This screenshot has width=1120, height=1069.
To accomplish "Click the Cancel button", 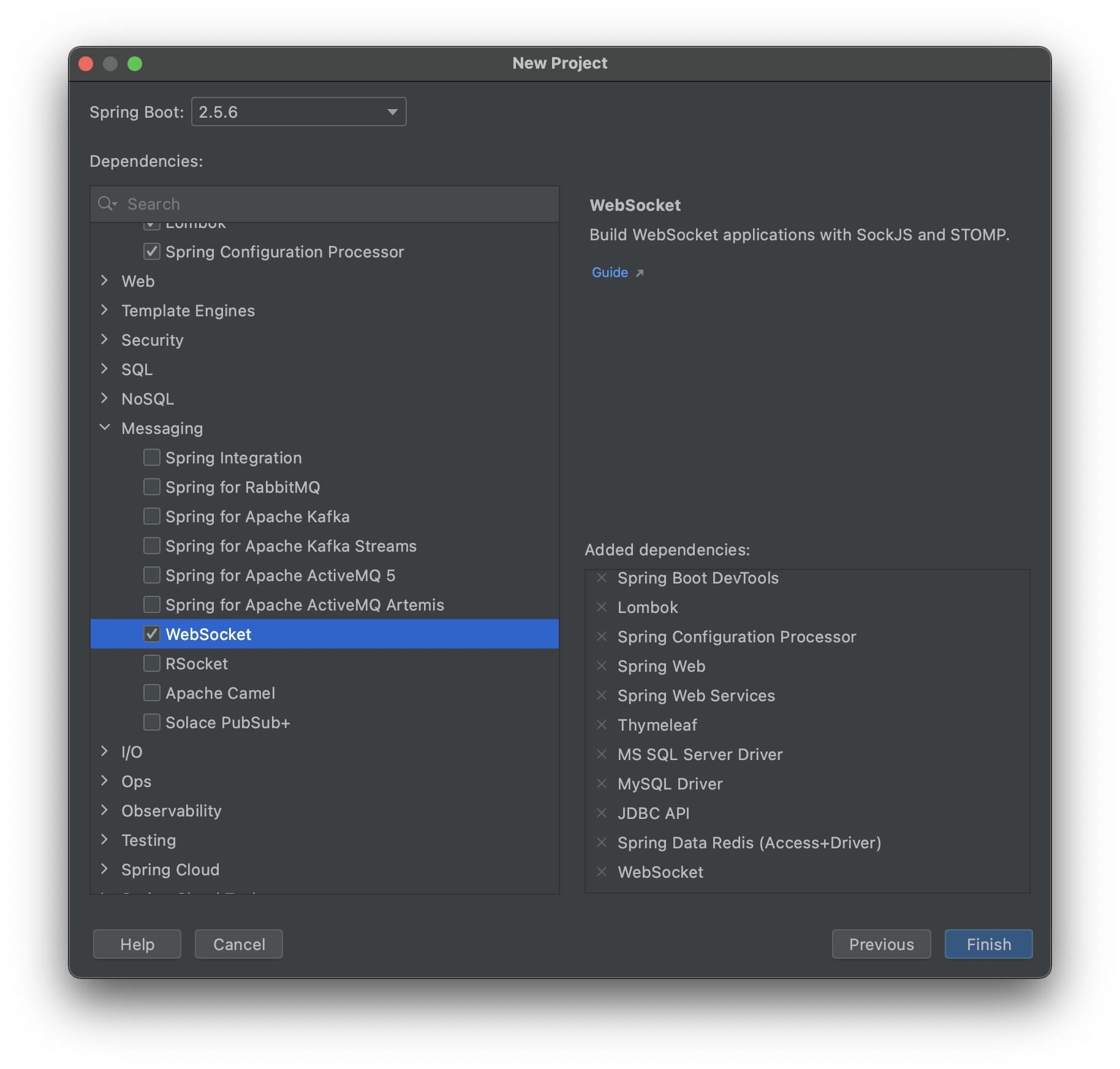I will 239,944.
